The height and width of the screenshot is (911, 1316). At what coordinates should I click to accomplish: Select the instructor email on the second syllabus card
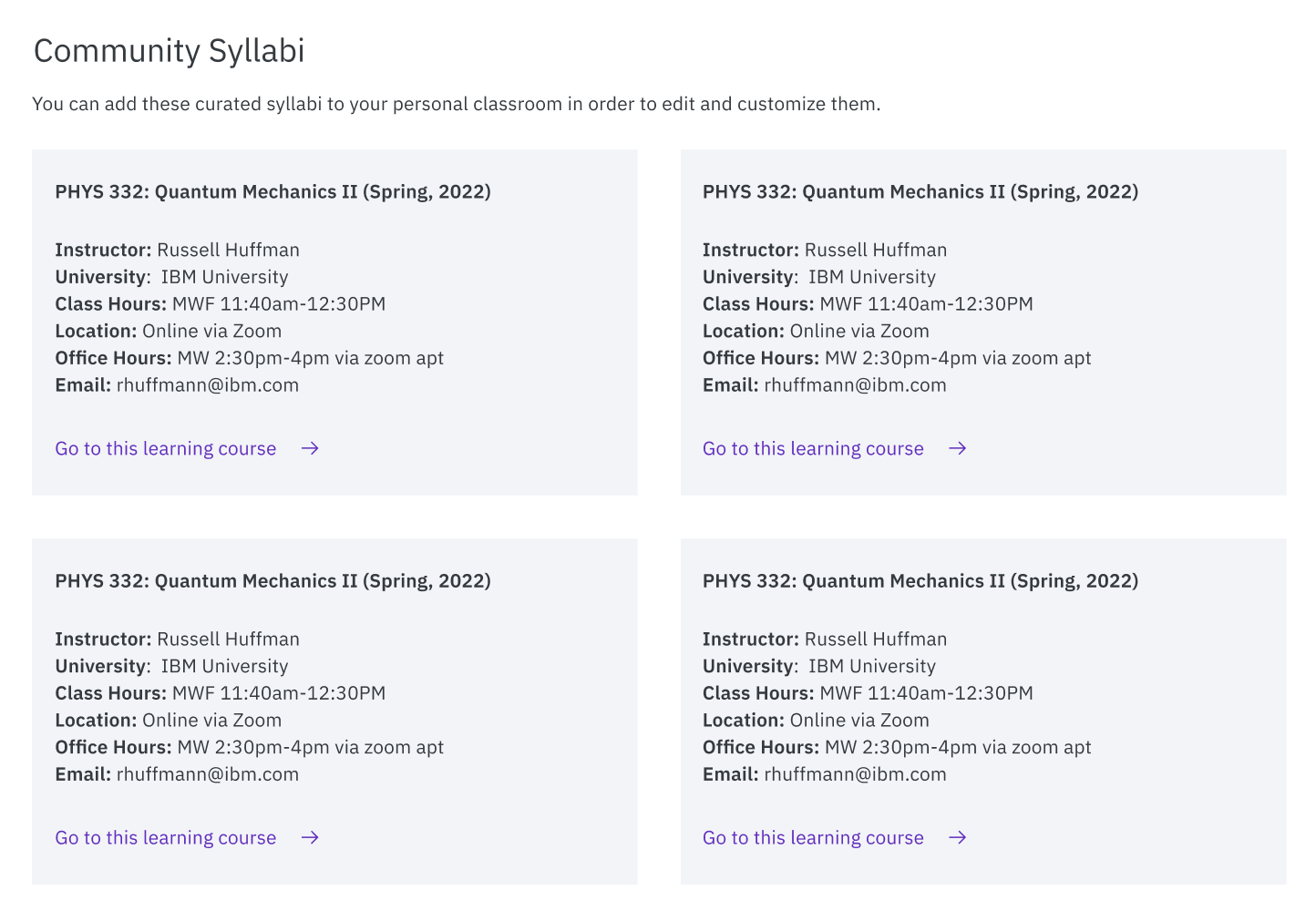[854, 384]
